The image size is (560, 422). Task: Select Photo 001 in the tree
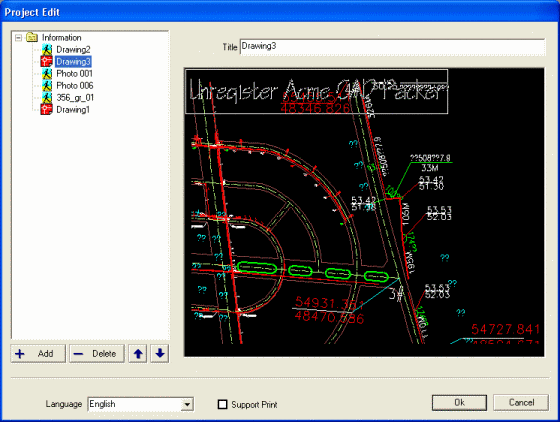(74, 74)
